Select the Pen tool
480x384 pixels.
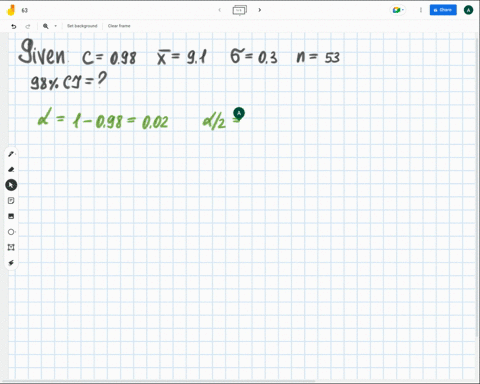point(11,154)
